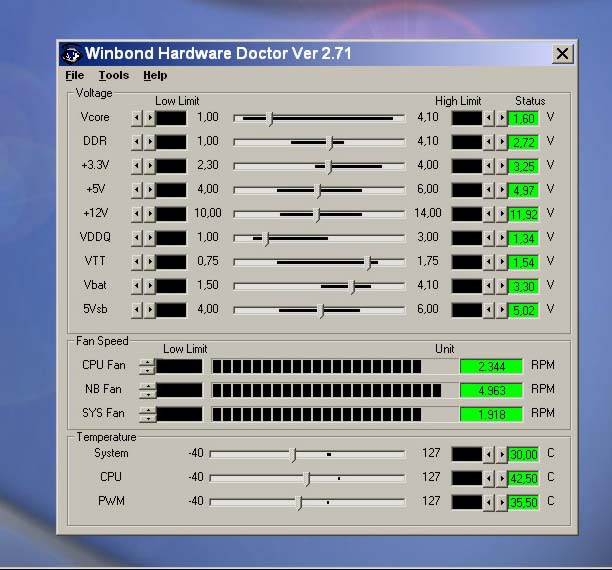Click the 5Vsb 5,02 status value
Viewport: 612px width, 570px height.
[523, 310]
